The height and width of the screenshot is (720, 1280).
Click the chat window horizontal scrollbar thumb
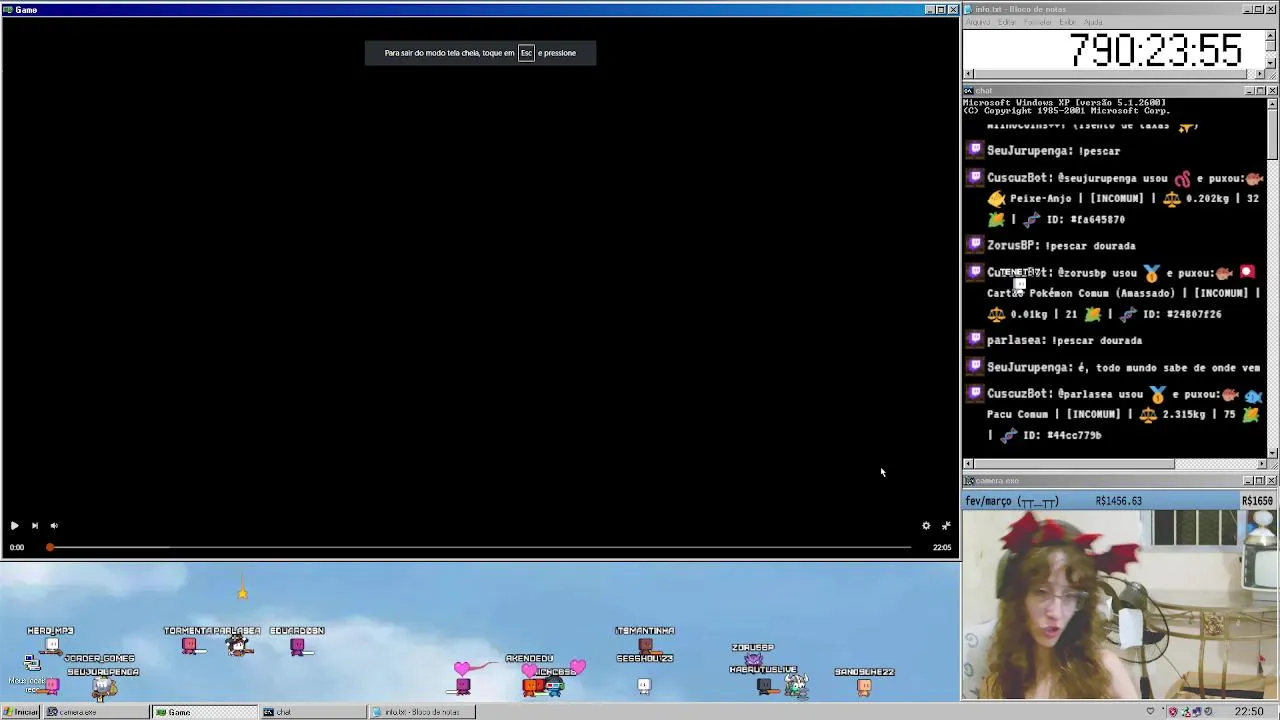coord(1074,464)
